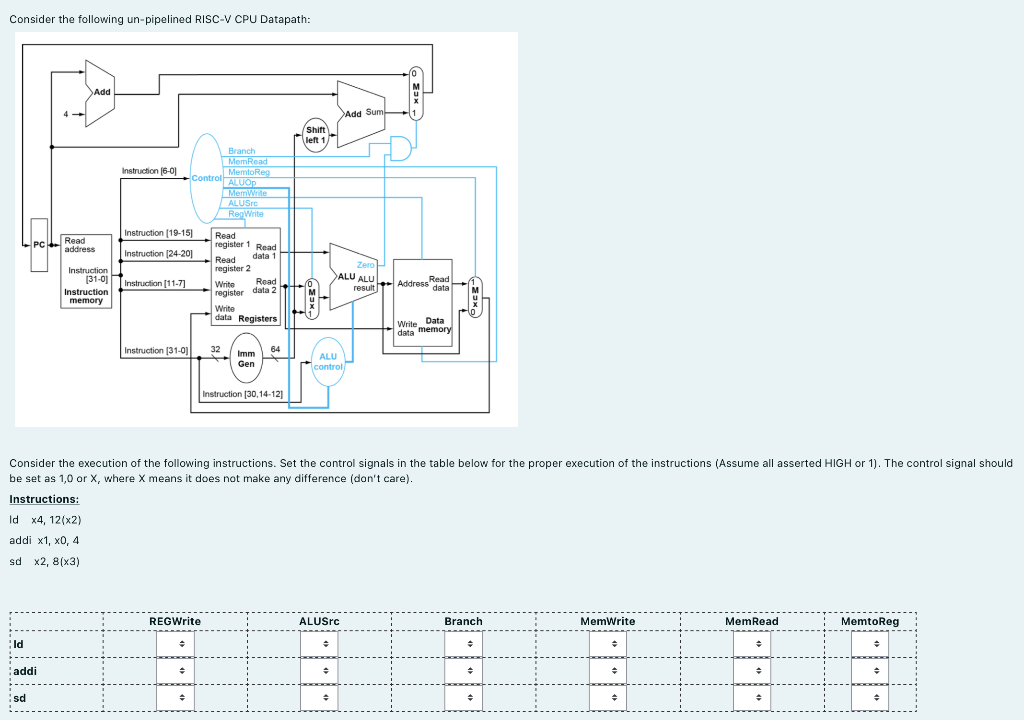This screenshot has width=1024, height=720.
Task: Open the Branch selector for the sd row
Action: [x=463, y=696]
